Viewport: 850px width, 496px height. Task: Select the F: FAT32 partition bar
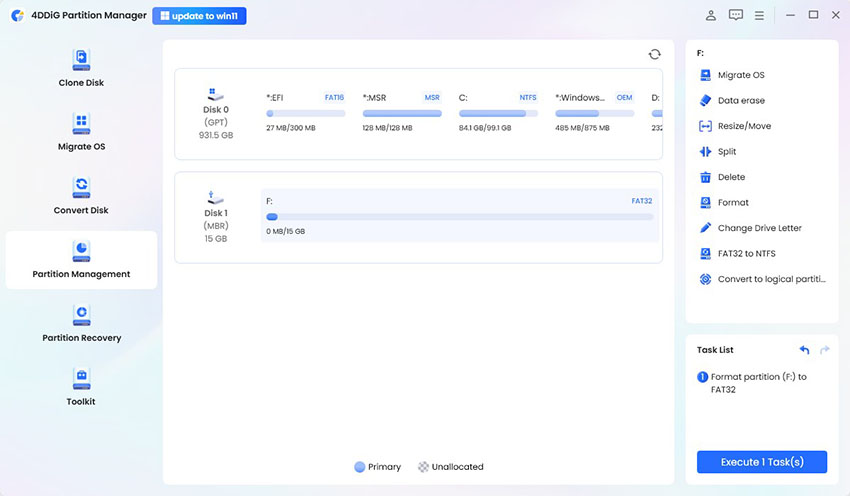click(x=459, y=216)
